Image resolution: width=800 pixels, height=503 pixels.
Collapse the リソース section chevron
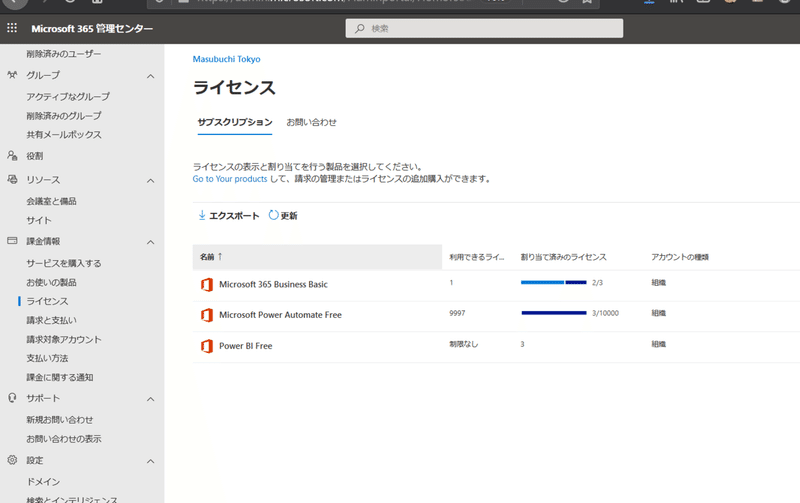point(151,181)
